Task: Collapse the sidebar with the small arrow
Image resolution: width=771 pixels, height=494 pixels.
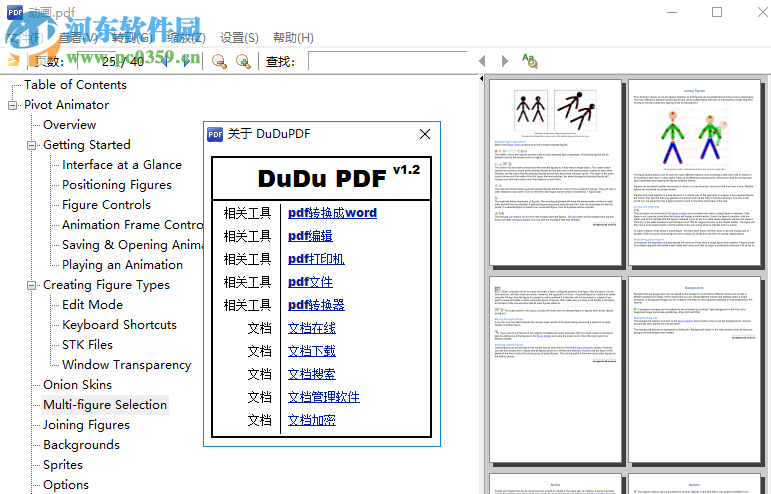Action: (x=481, y=79)
